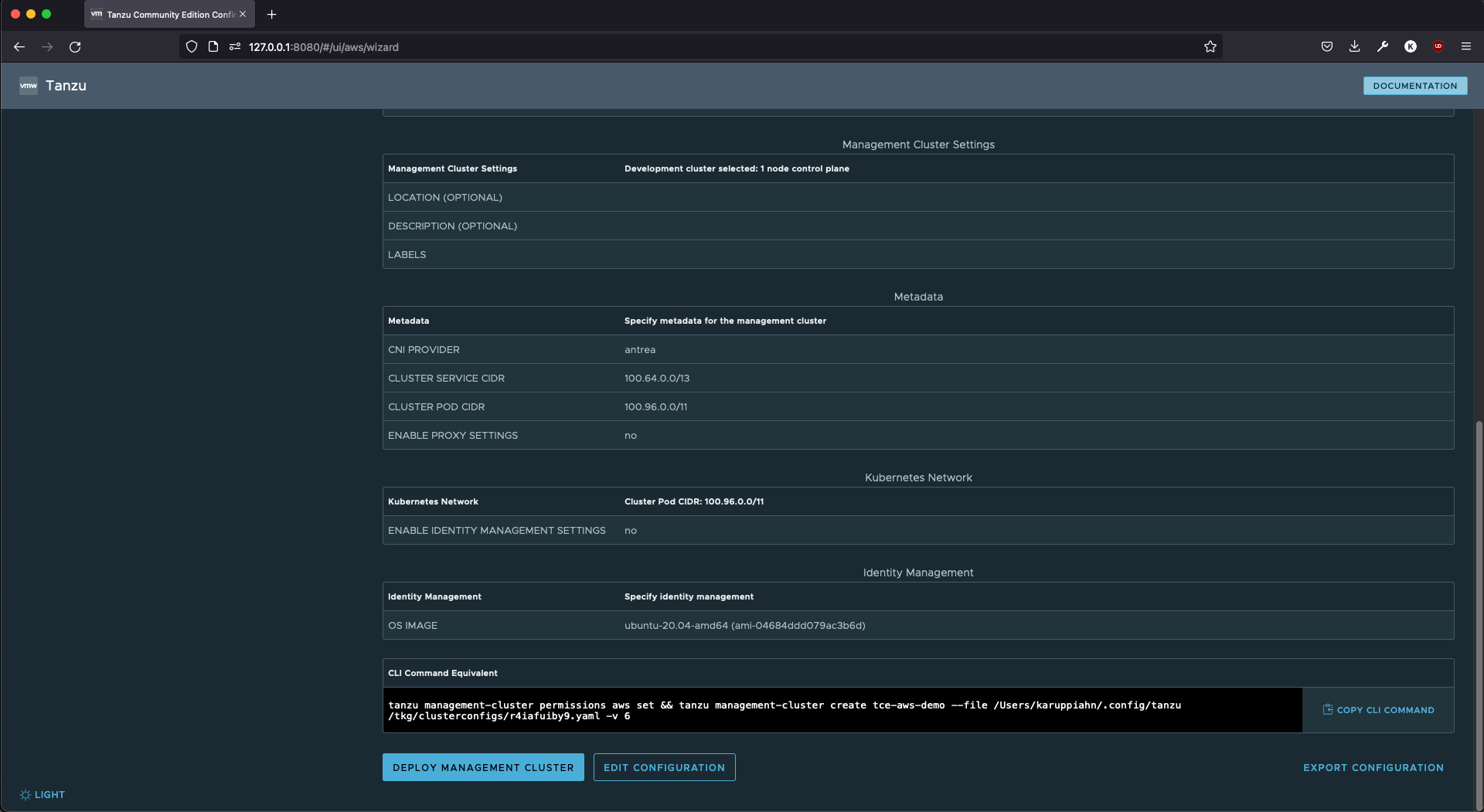Open the uBlock Origin extension icon

click(x=1438, y=47)
